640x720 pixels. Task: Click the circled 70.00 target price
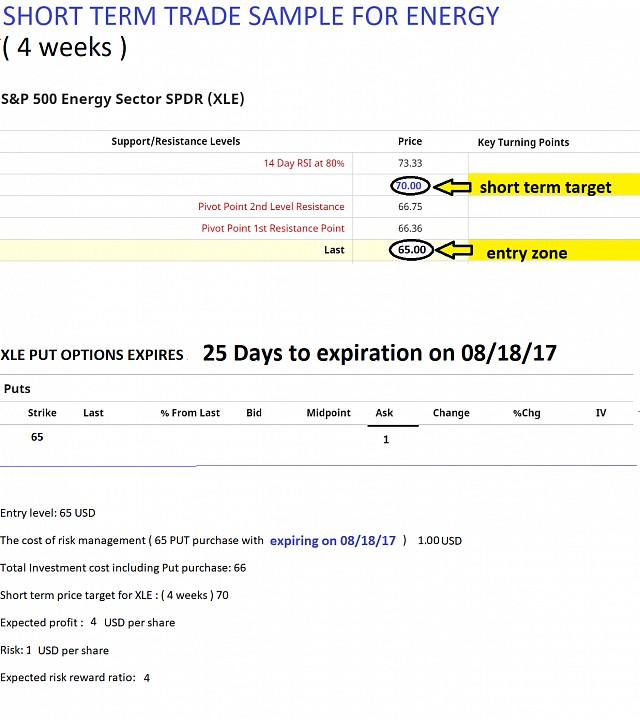410,186
